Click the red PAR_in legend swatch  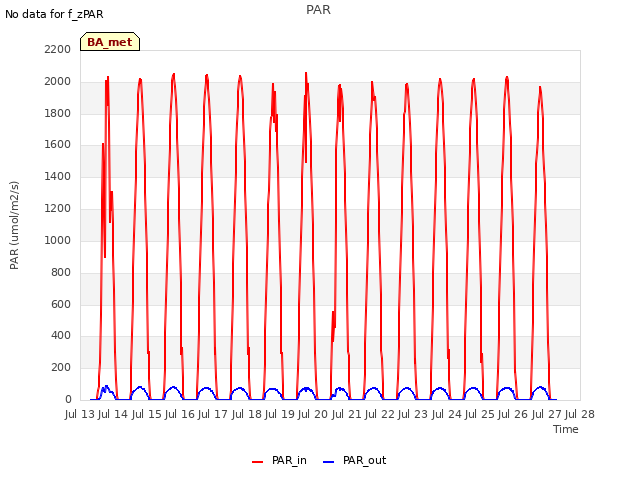(x=258, y=462)
